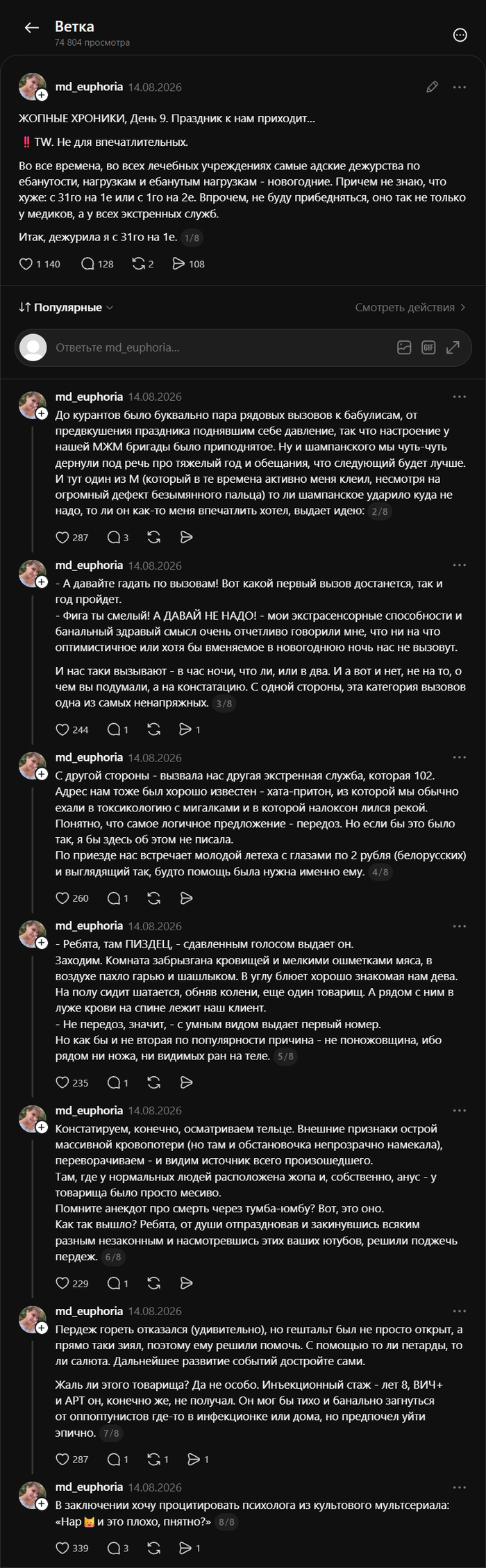Add a GIF using the GIF icon
The height and width of the screenshot is (1568, 486).
click(428, 347)
